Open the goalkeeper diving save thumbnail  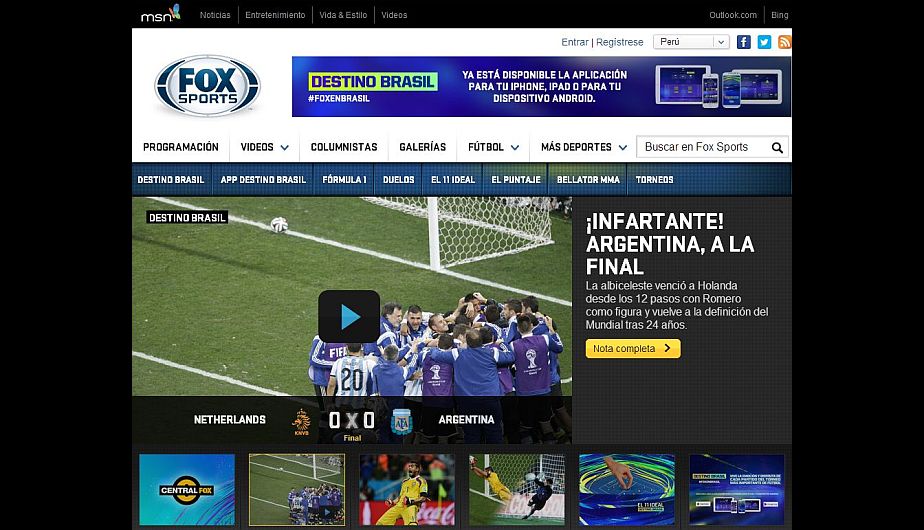coord(517,489)
